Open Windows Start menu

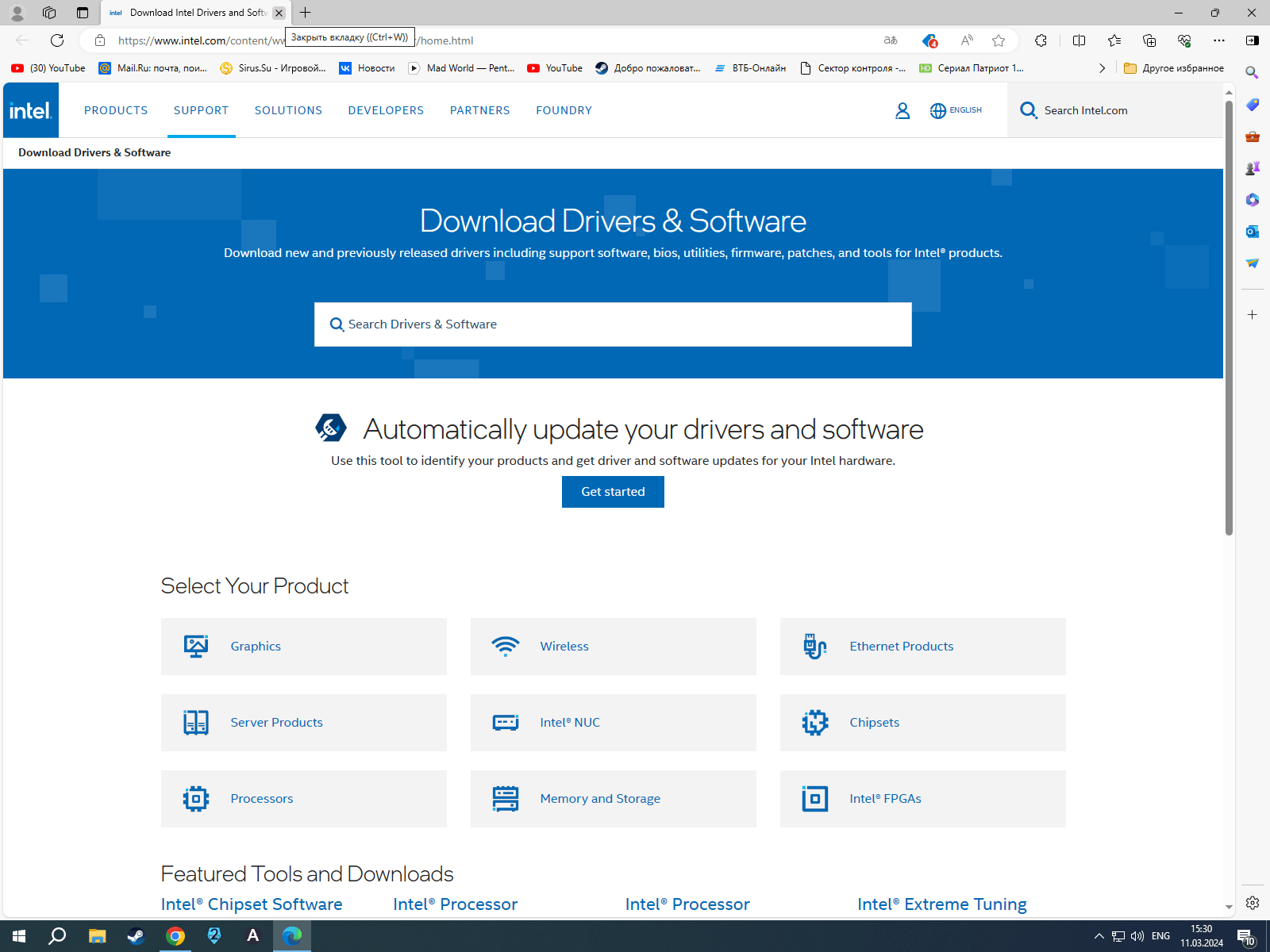(19, 936)
